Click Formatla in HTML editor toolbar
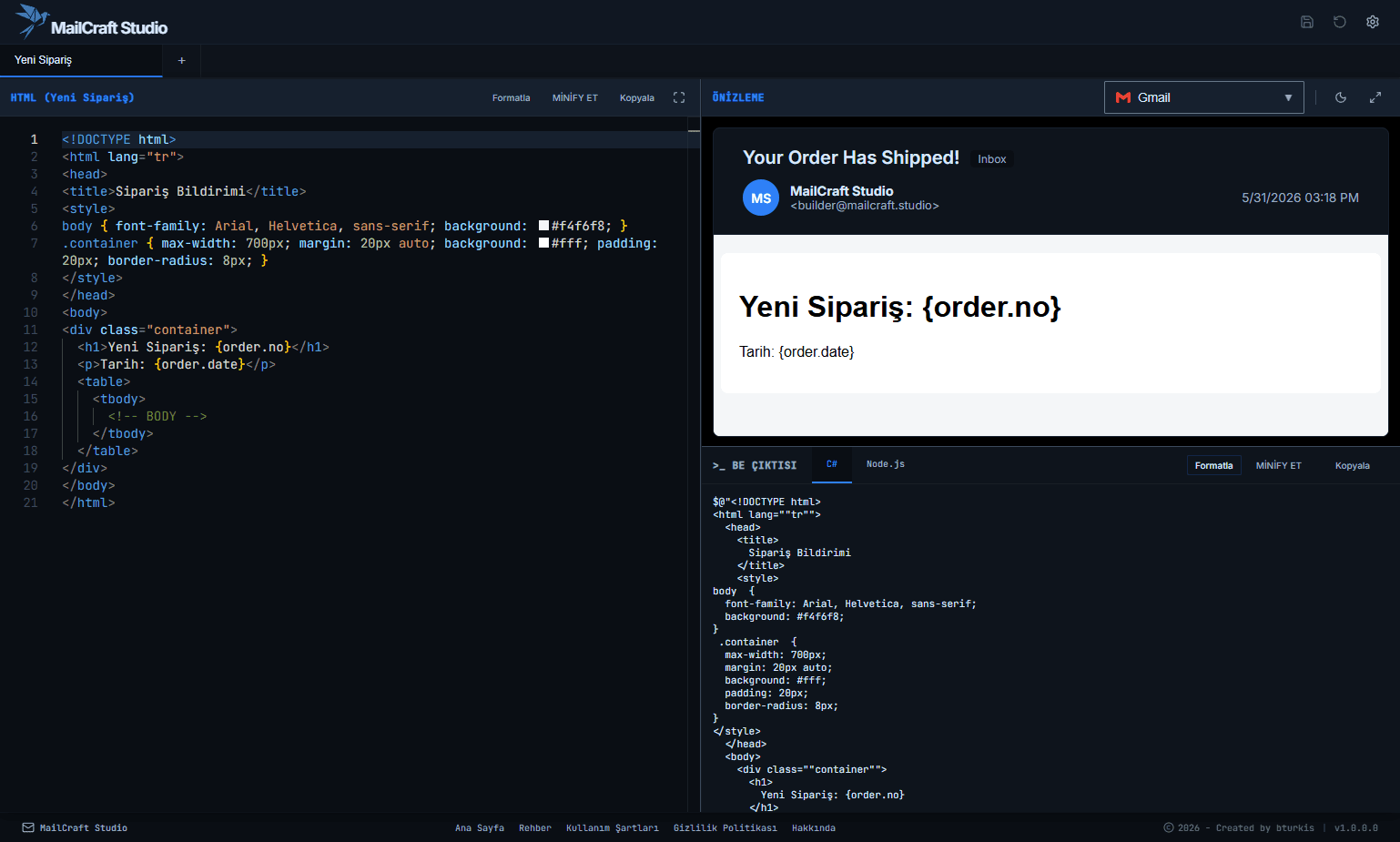This screenshot has width=1400, height=842. (511, 97)
